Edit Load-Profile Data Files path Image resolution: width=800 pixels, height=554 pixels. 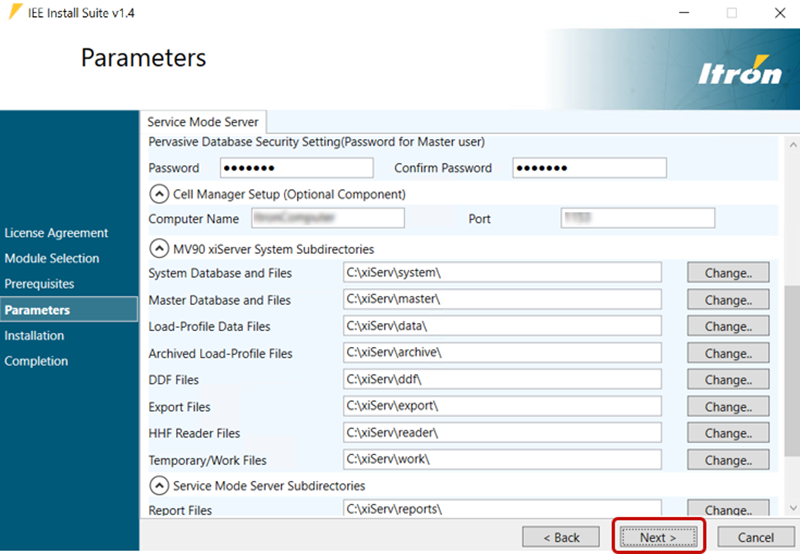point(502,325)
